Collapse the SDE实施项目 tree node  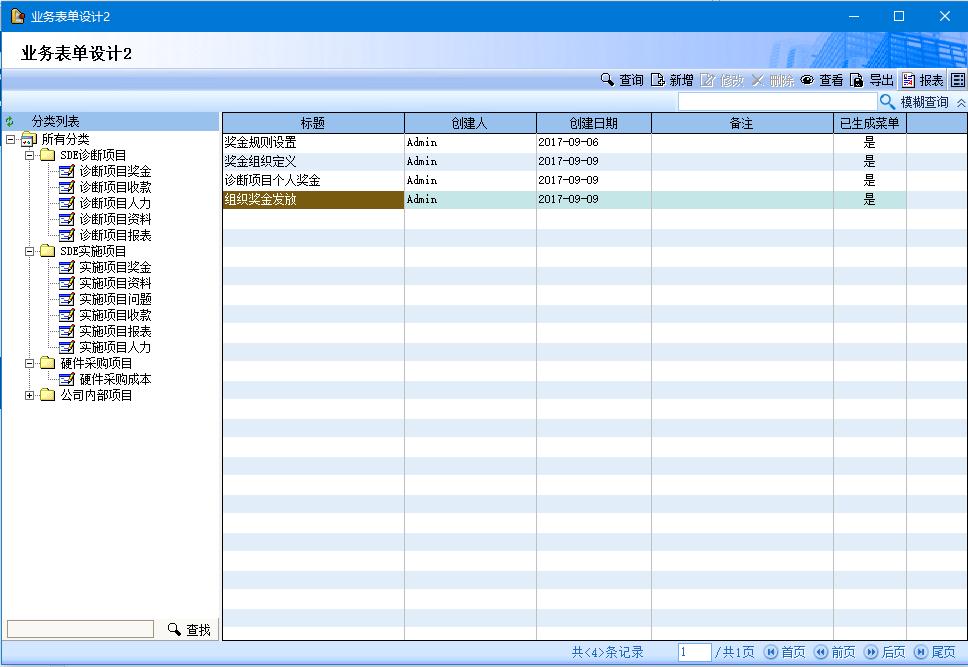30,251
